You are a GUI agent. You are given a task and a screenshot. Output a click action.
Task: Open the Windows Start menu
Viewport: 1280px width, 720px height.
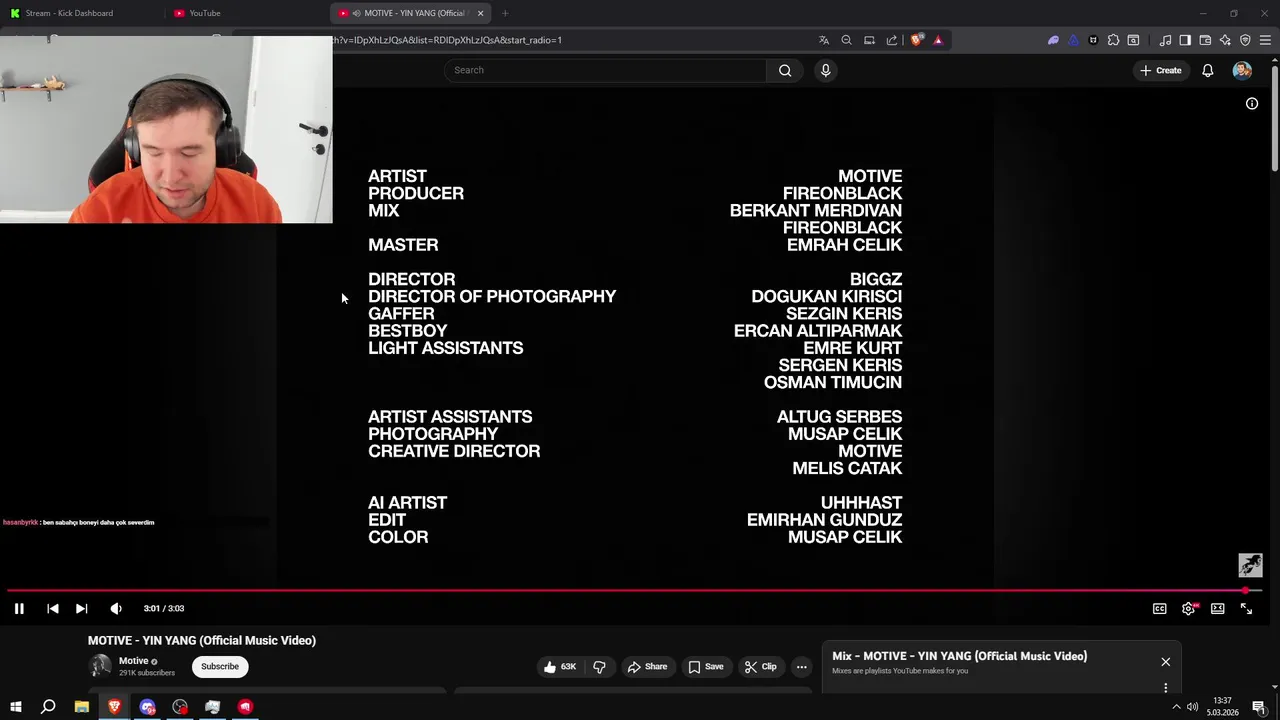click(x=16, y=707)
